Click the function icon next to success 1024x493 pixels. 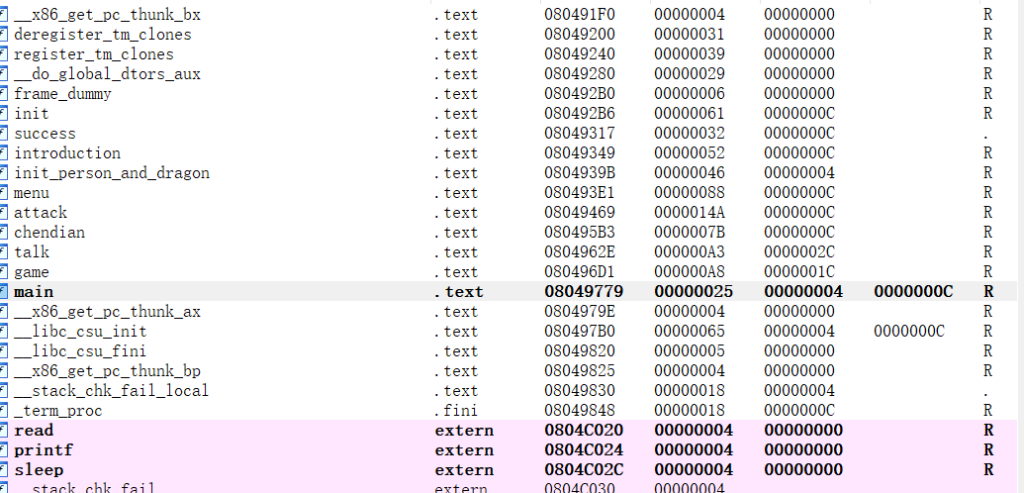(4, 134)
